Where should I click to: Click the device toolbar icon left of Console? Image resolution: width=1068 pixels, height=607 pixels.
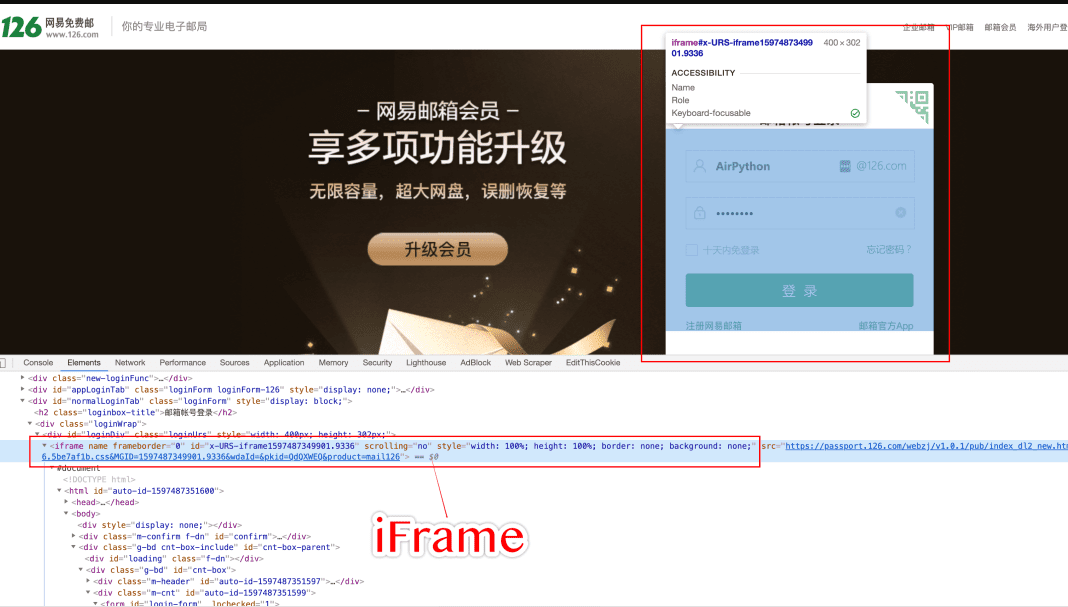coord(4,363)
